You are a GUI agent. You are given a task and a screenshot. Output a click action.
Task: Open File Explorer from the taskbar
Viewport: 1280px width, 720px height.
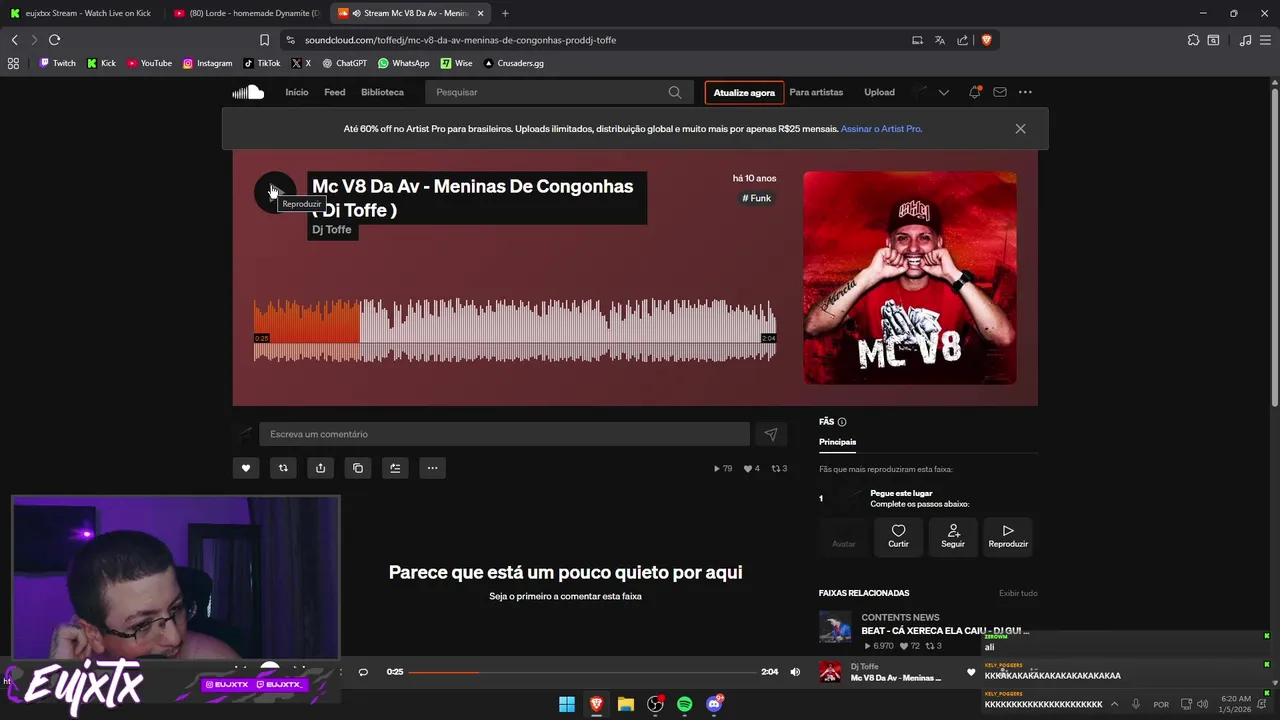[625, 704]
